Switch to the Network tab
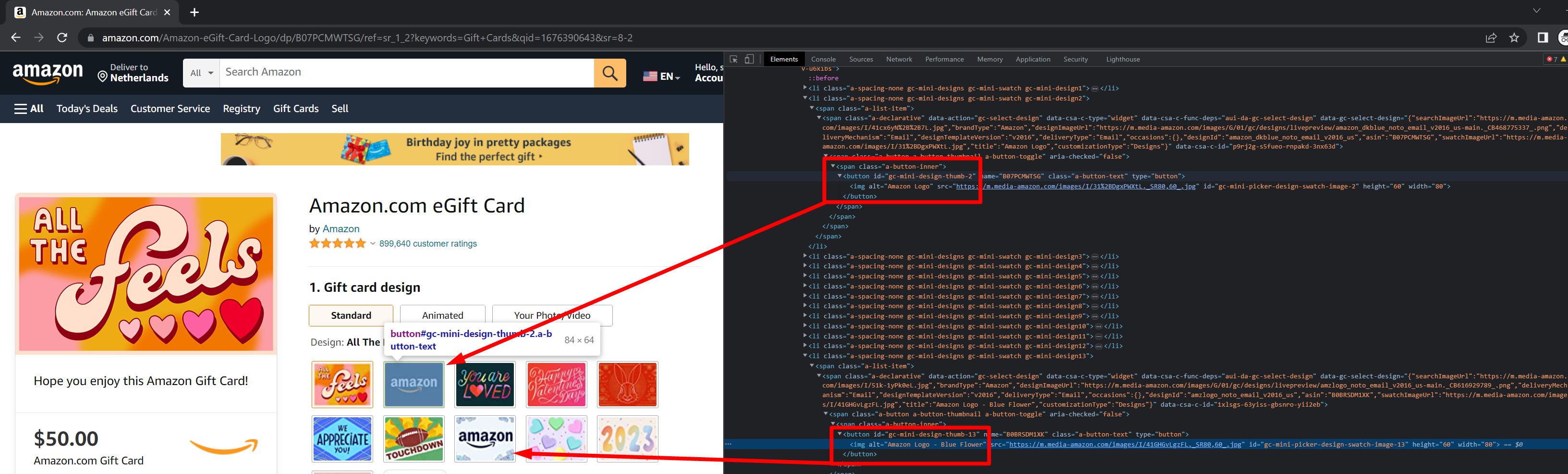1568x474 pixels. coord(899,59)
